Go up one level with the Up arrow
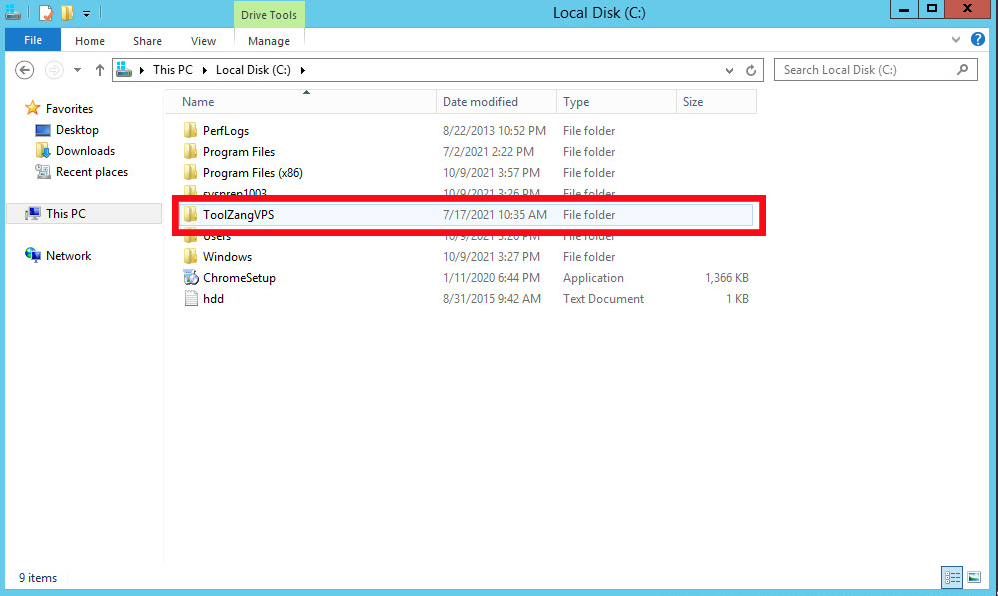 tap(100, 70)
